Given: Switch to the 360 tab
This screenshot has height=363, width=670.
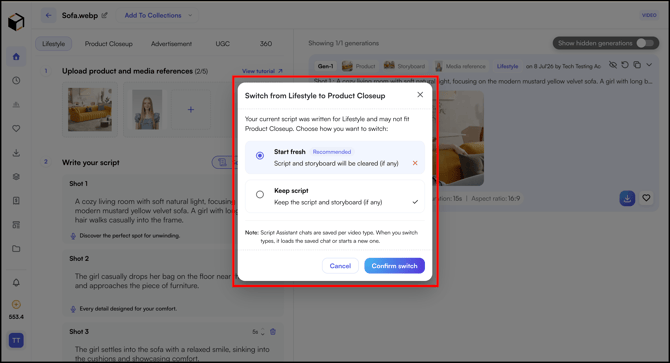Looking at the screenshot, I should pos(266,44).
